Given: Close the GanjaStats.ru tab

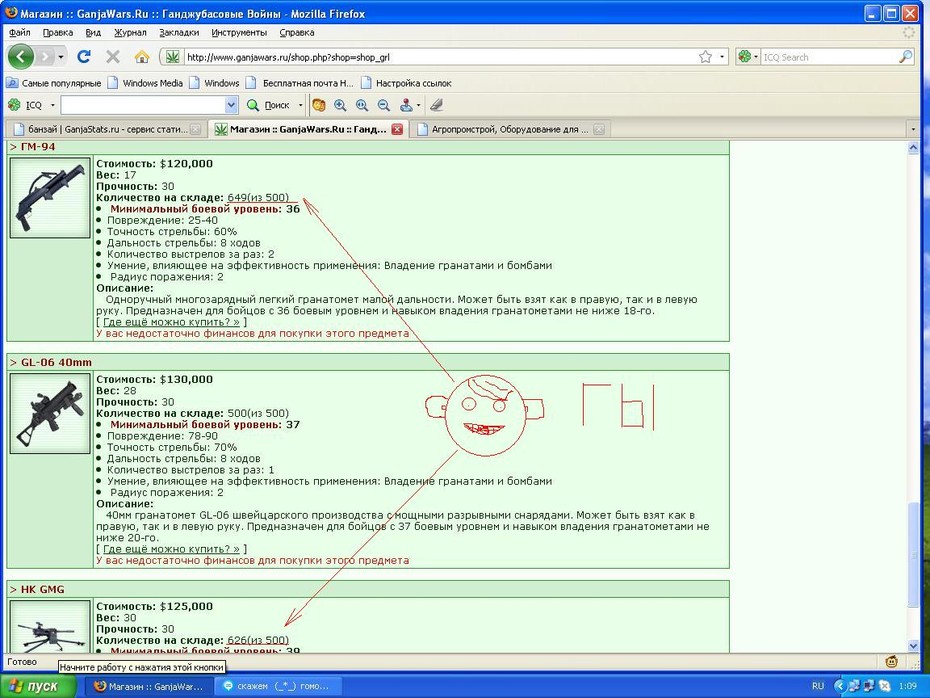Looking at the screenshot, I should pos(195,129).
